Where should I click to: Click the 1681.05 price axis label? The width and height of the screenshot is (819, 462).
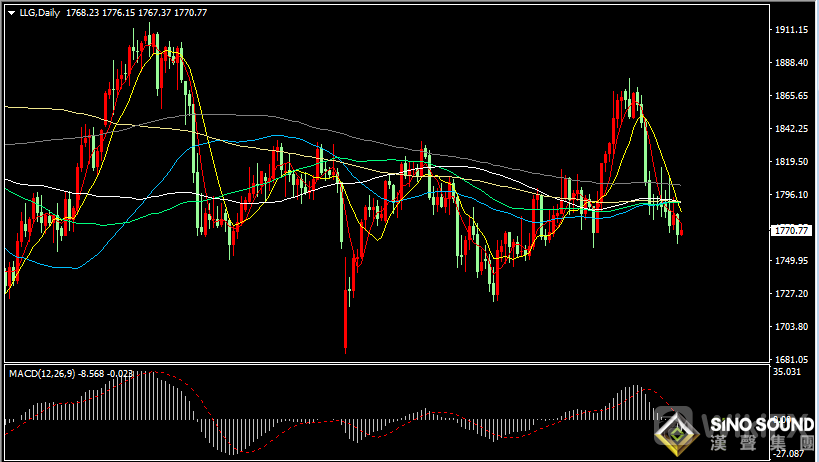(x=792, y=359)
